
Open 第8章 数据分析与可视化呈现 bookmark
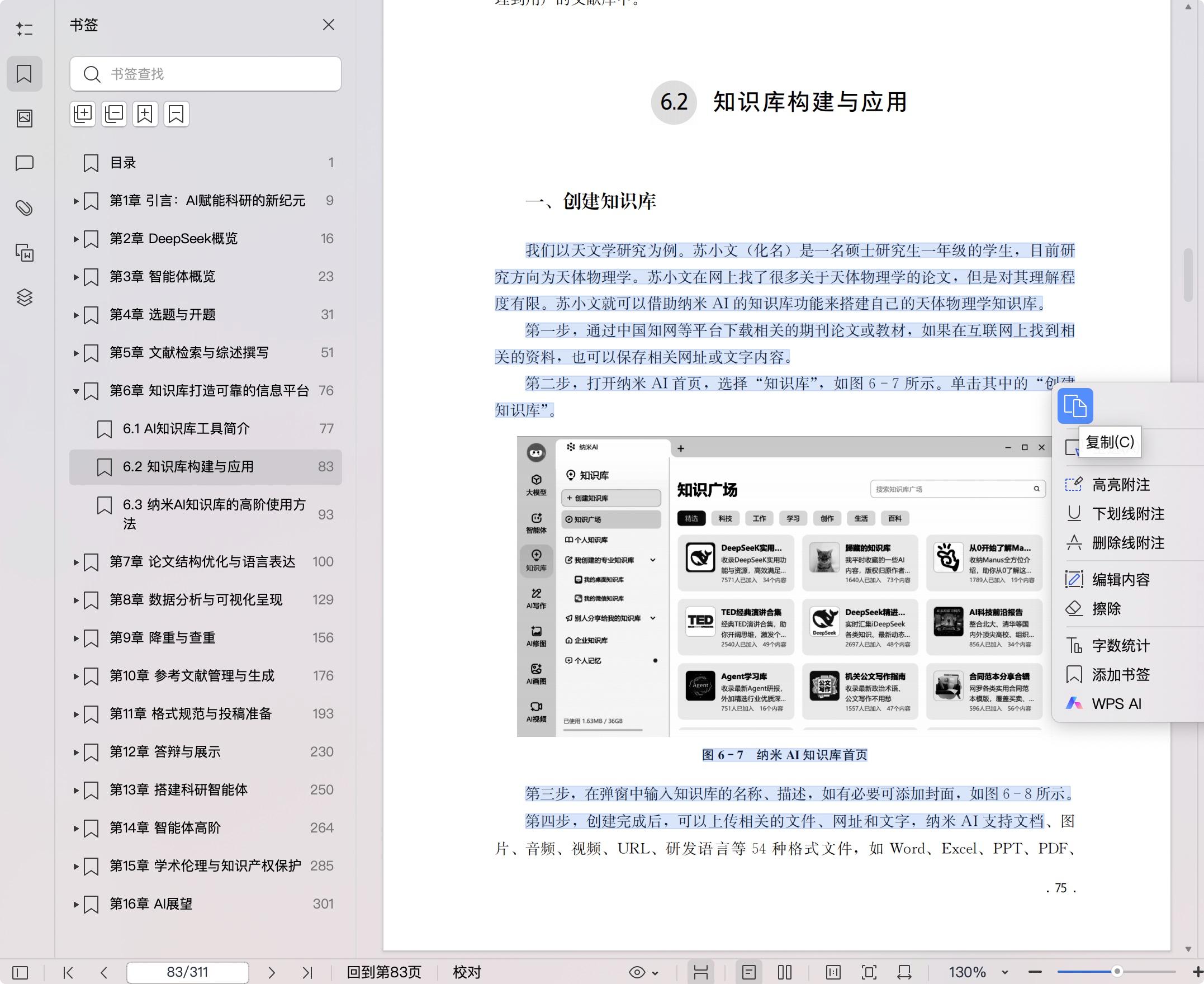click(x=206, y=600)
